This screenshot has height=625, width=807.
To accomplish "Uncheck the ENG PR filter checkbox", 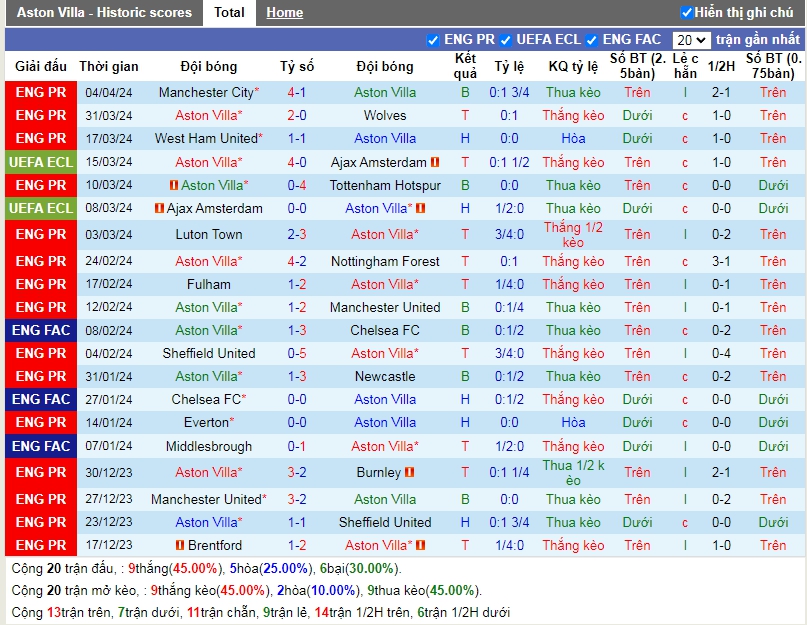I will (x=433, y=40).
